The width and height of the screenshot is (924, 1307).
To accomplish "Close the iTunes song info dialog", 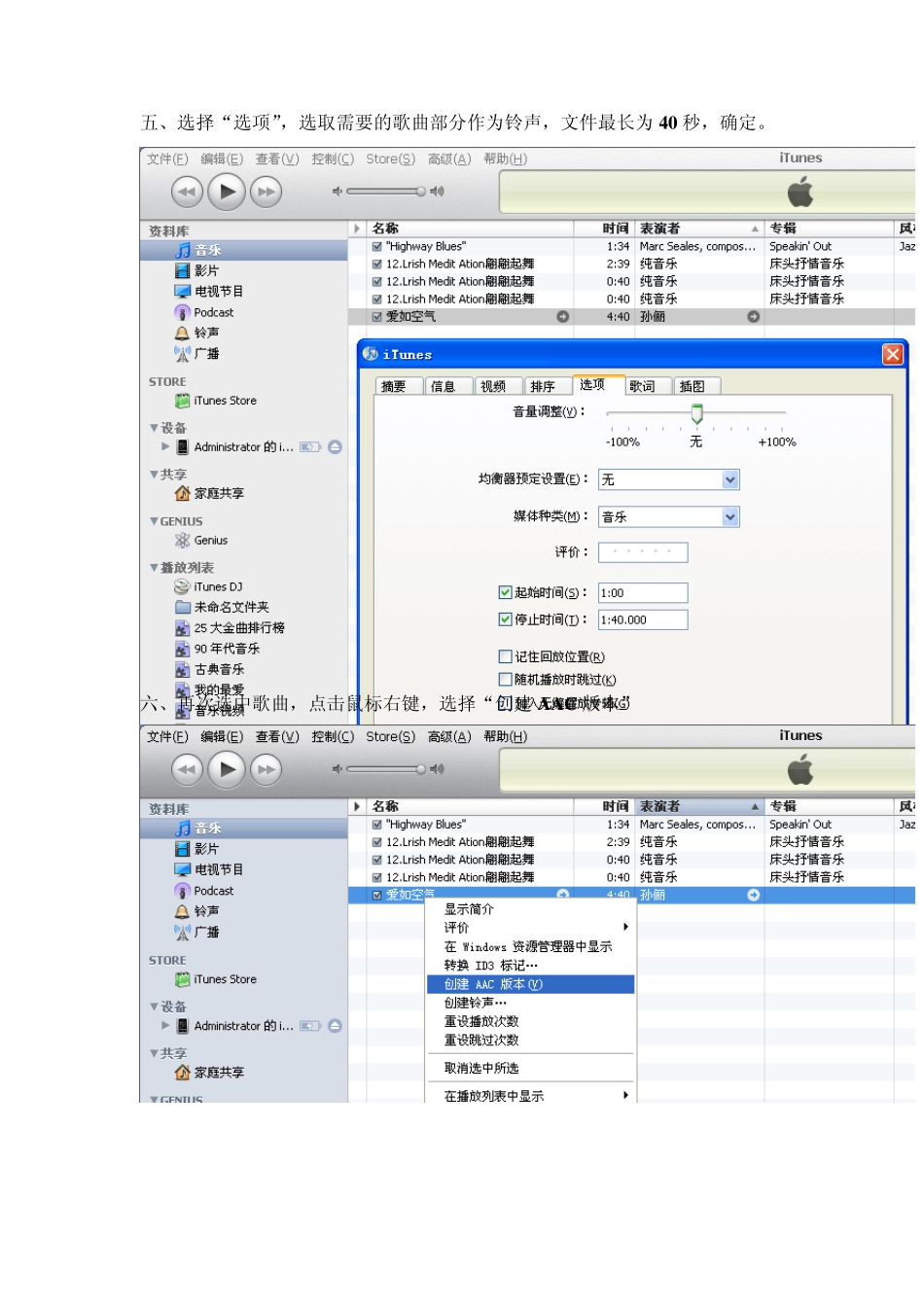I will [892, 354].
